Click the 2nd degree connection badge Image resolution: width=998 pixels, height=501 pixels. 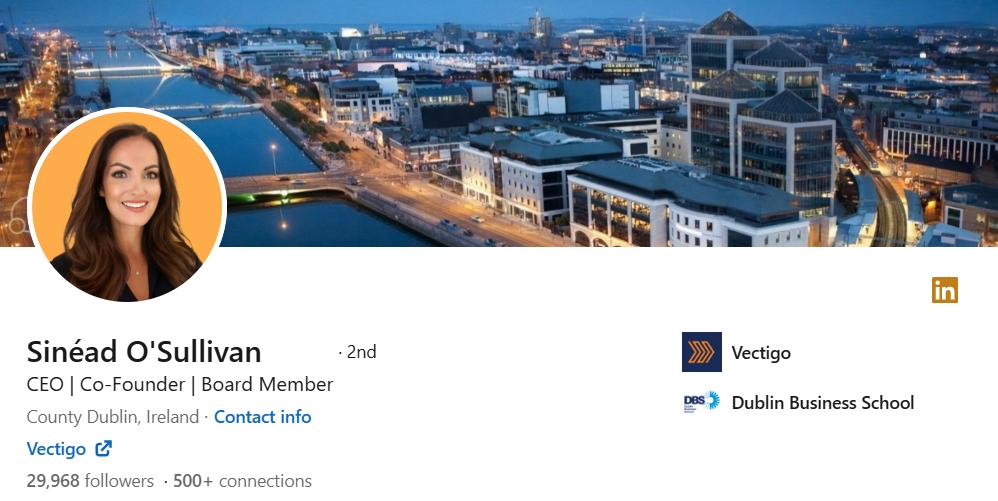(x=361, y=352)
